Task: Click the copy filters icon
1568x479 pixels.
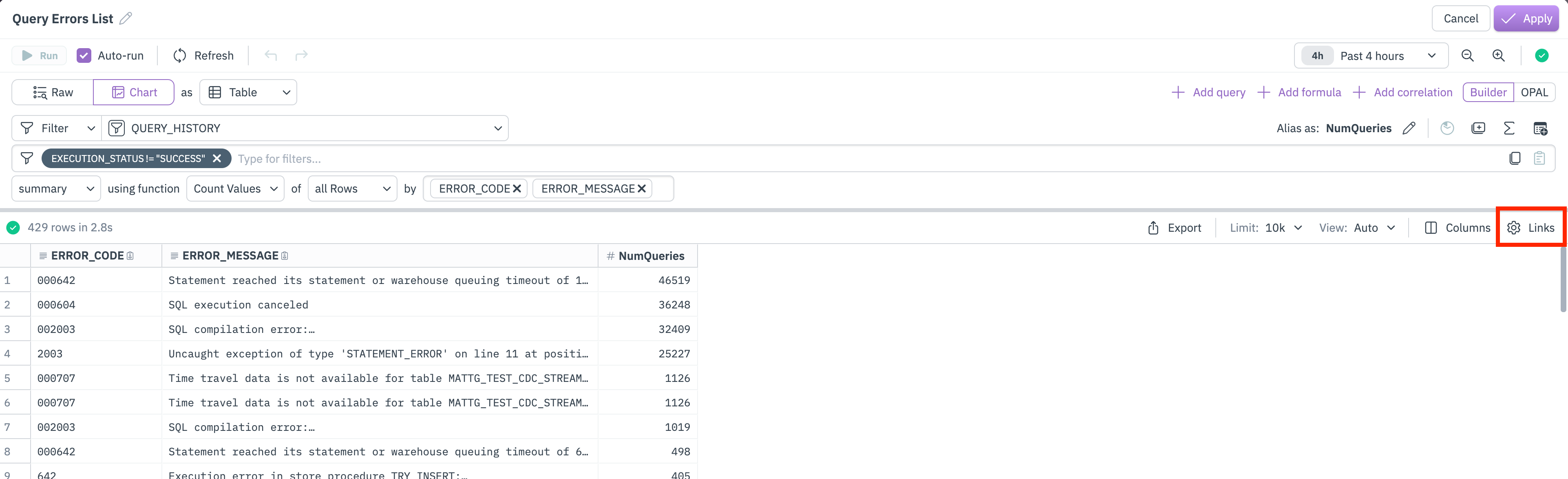Action: coord(1515,158)
